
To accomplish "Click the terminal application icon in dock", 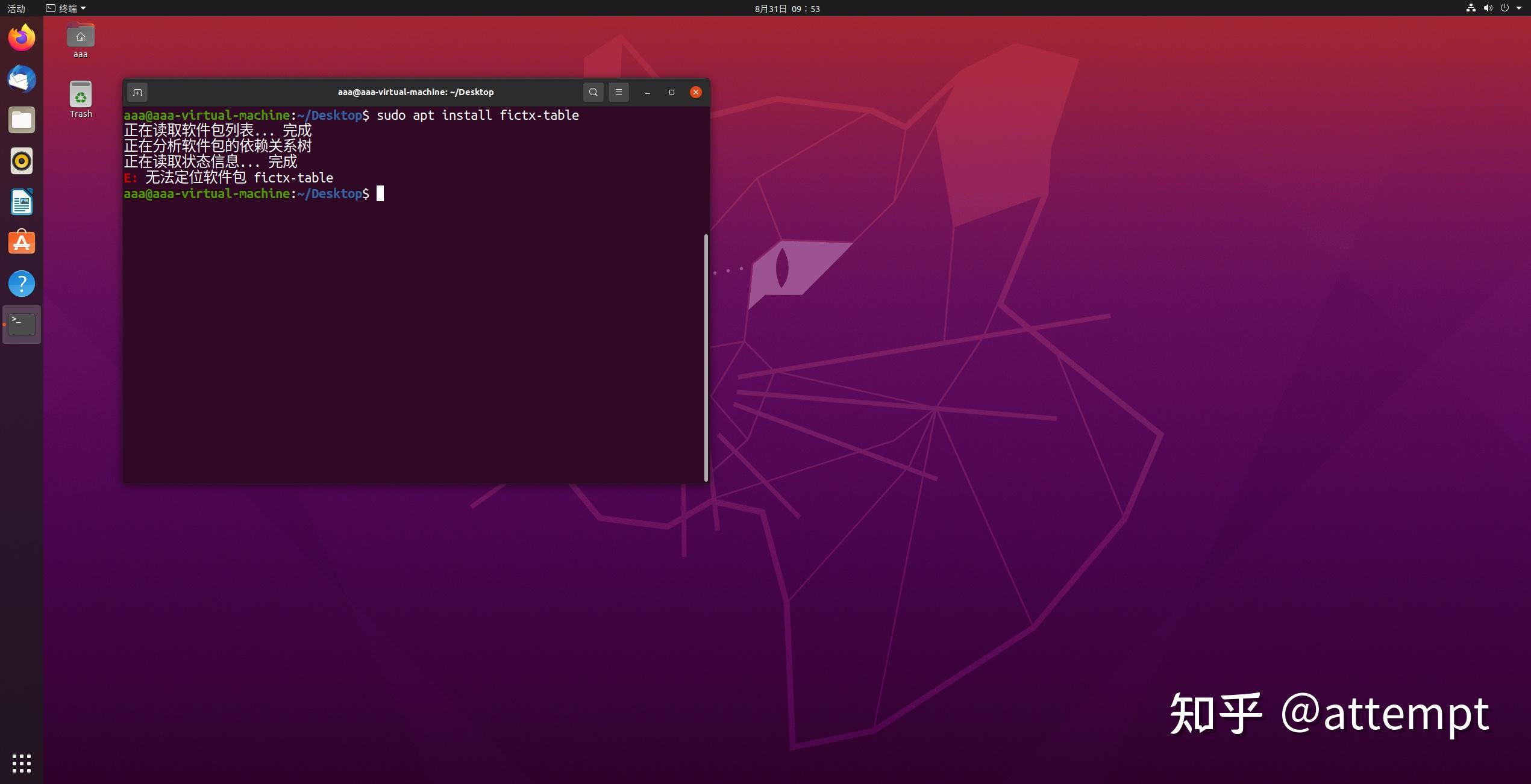I will tap(22, 322).
